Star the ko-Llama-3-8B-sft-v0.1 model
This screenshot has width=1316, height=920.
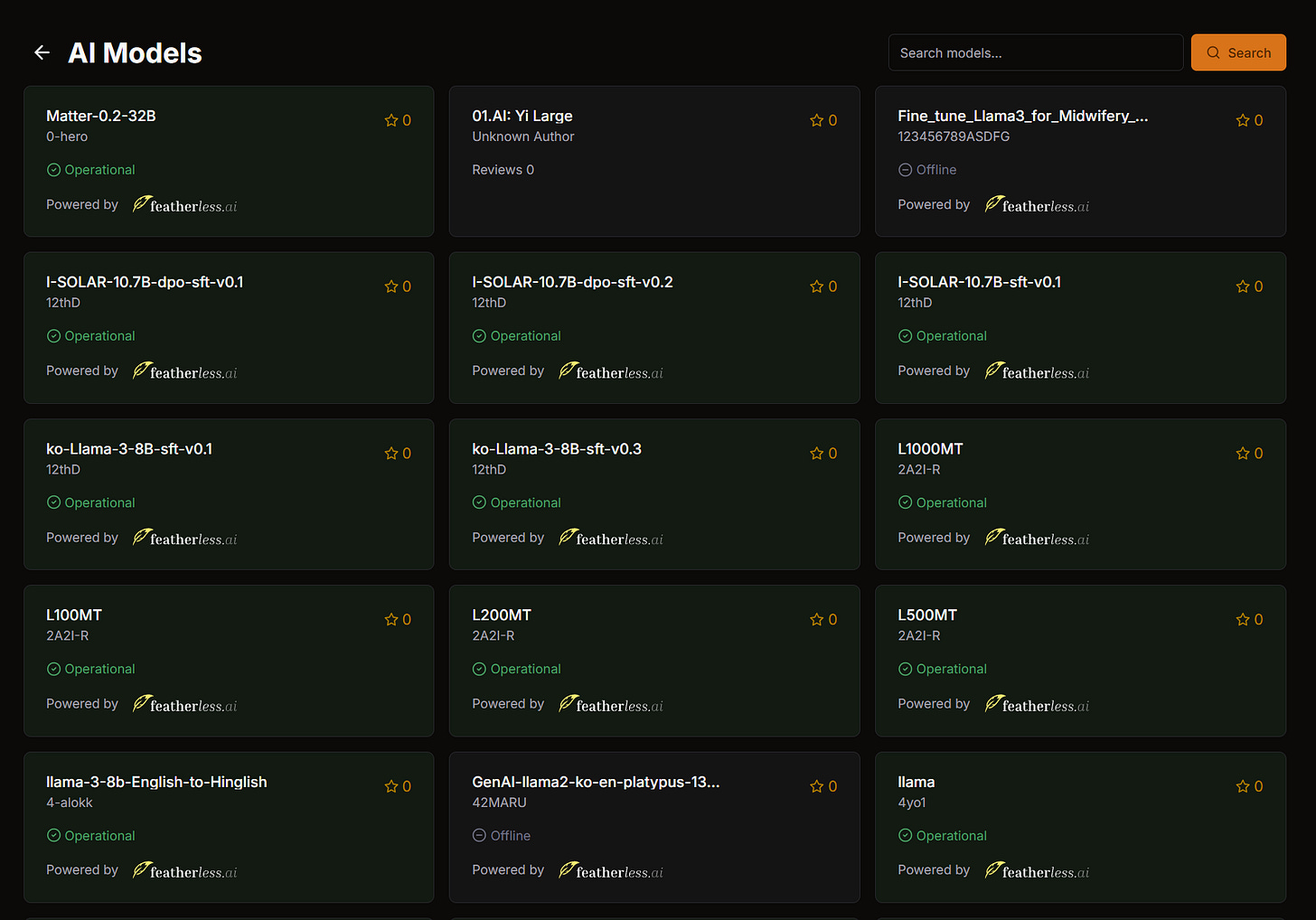[x=392, y=453]
